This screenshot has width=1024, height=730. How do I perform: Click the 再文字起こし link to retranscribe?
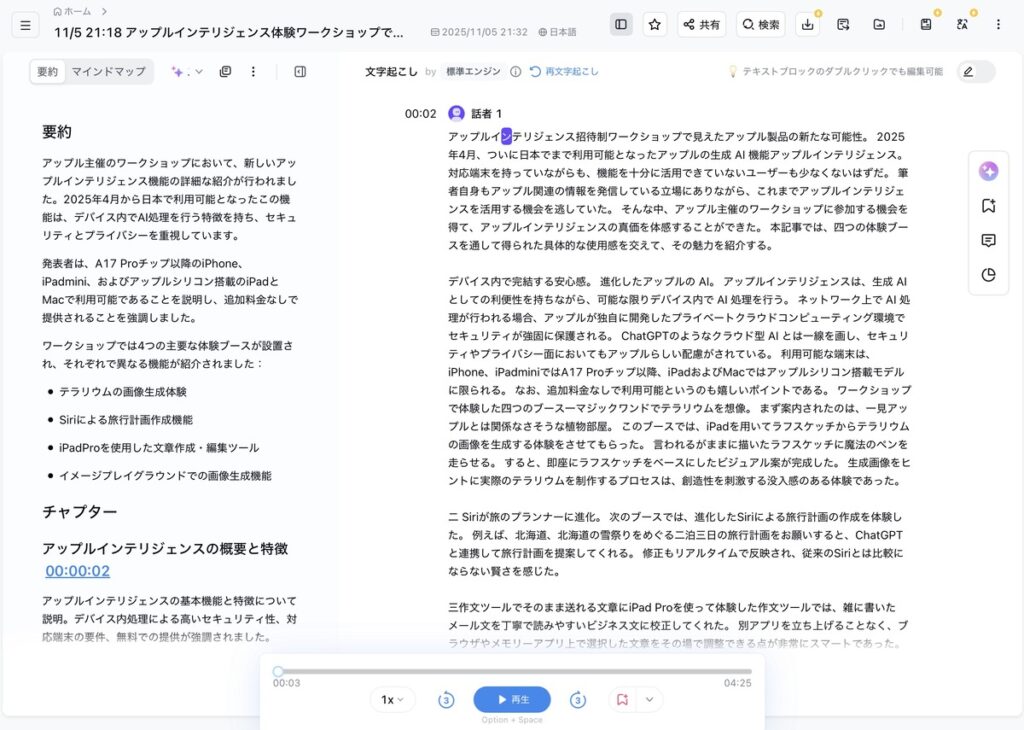click(x=571, y=72)
